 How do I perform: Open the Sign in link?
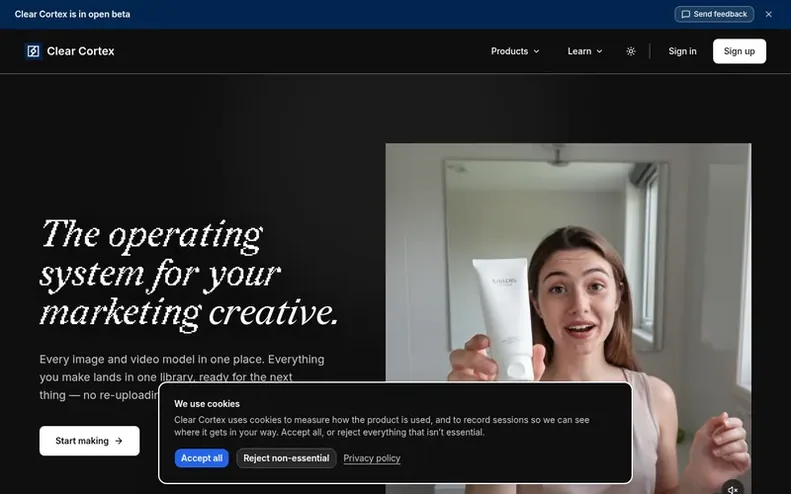(682, 51)
